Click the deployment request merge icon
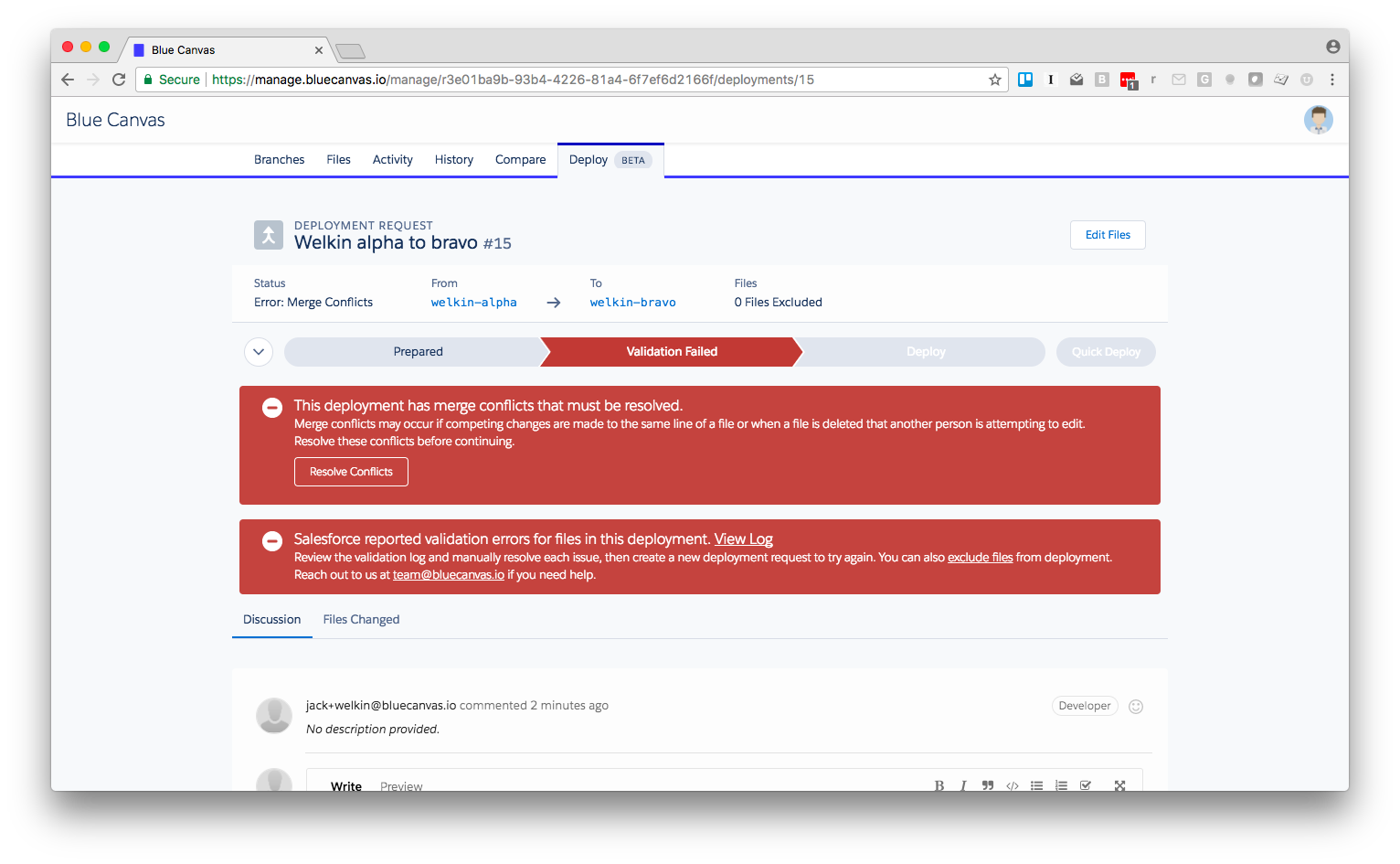 click(269, 235)
